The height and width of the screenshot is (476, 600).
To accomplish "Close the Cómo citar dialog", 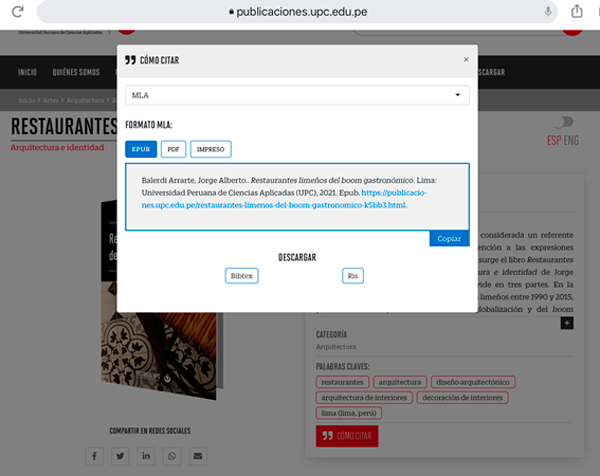I will click(466, 59).
